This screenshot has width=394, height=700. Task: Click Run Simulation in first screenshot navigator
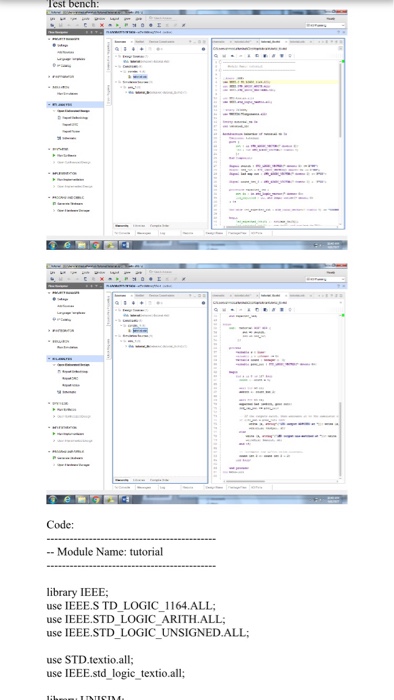67,94
